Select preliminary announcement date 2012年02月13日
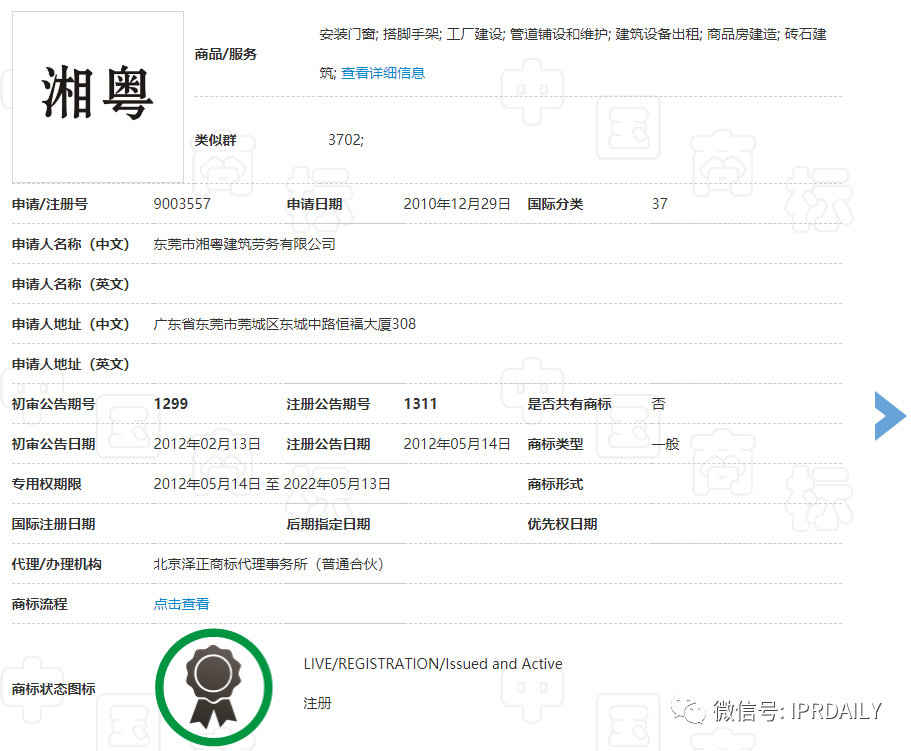Screen dimensions: 911x751 (207, 444)
